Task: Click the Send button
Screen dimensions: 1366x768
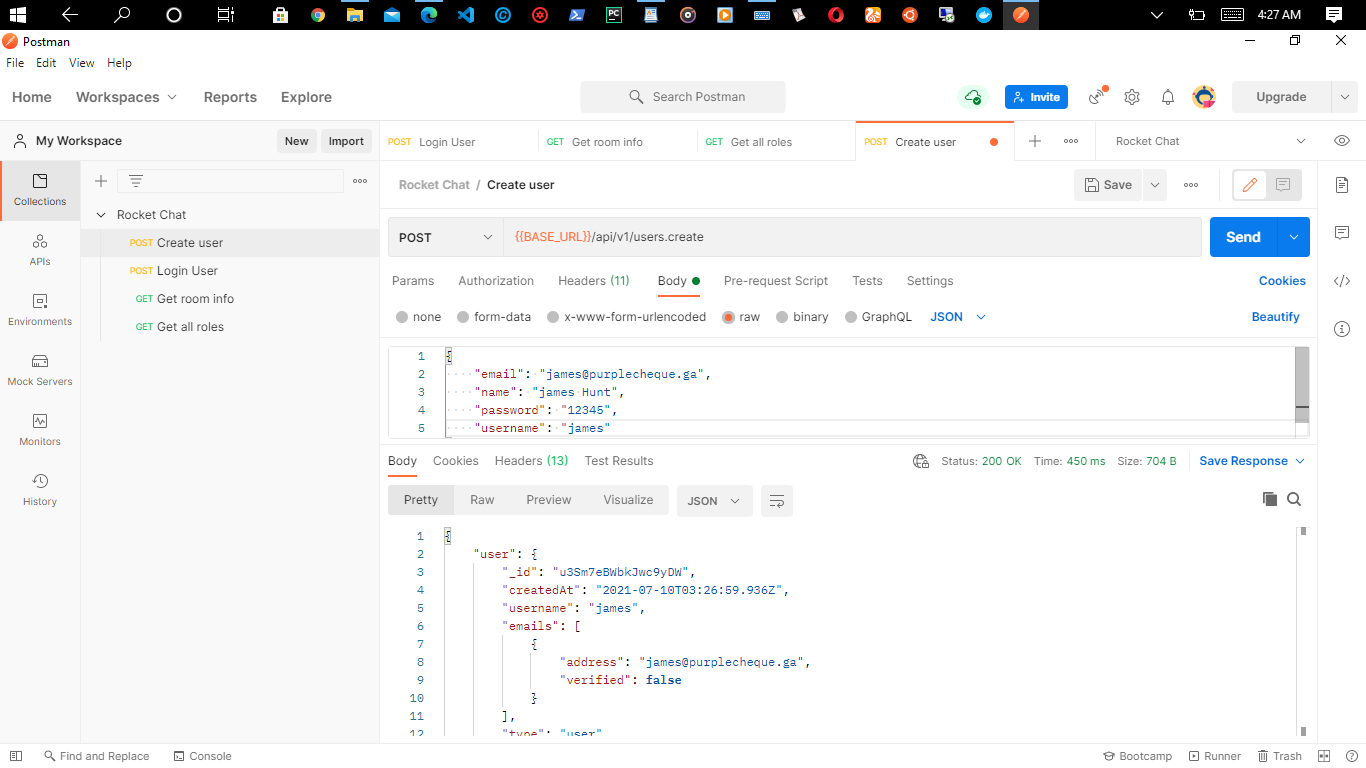Action: click(x=1243, y=236)
